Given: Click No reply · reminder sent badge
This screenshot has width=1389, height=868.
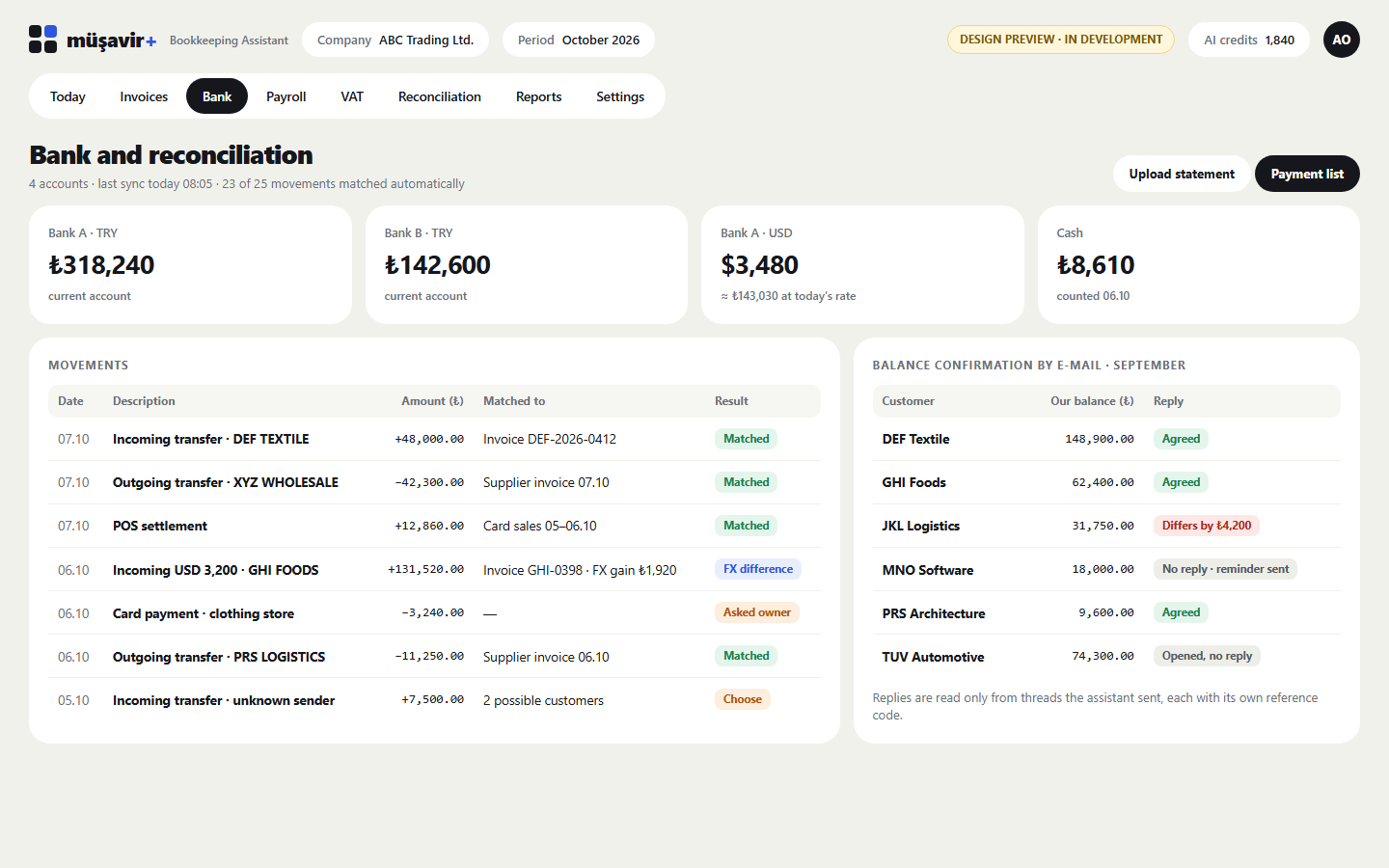Looking at the screenshot, I should coord(1225,569).
